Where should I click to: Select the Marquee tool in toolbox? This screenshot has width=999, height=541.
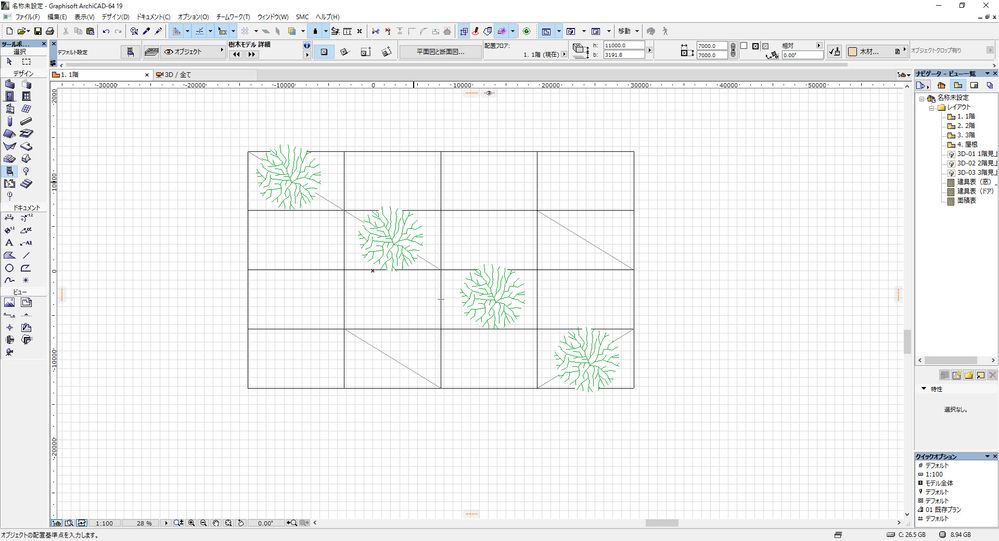coord(26,62)
